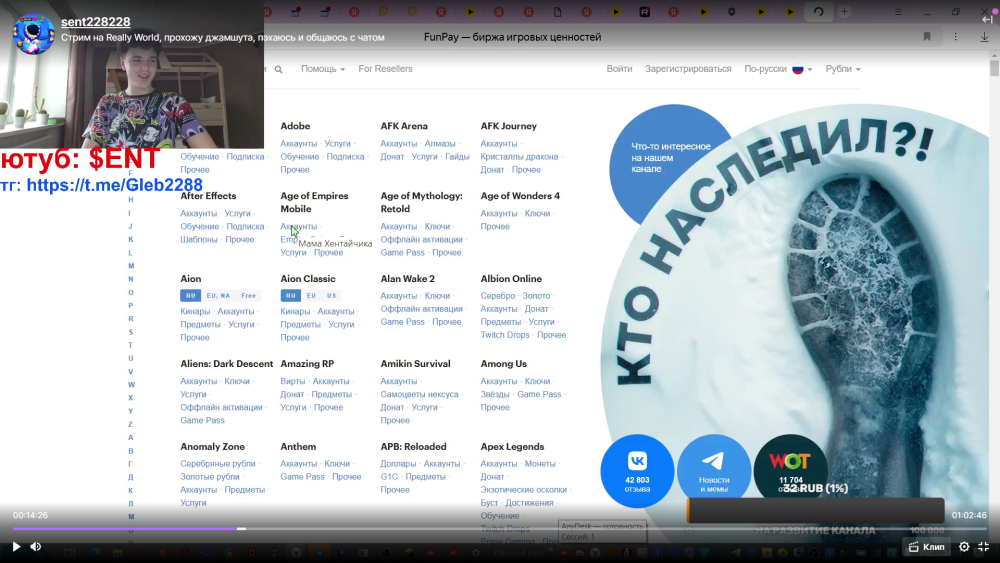Select the loading tab with spinner icon

coord(818,11)
